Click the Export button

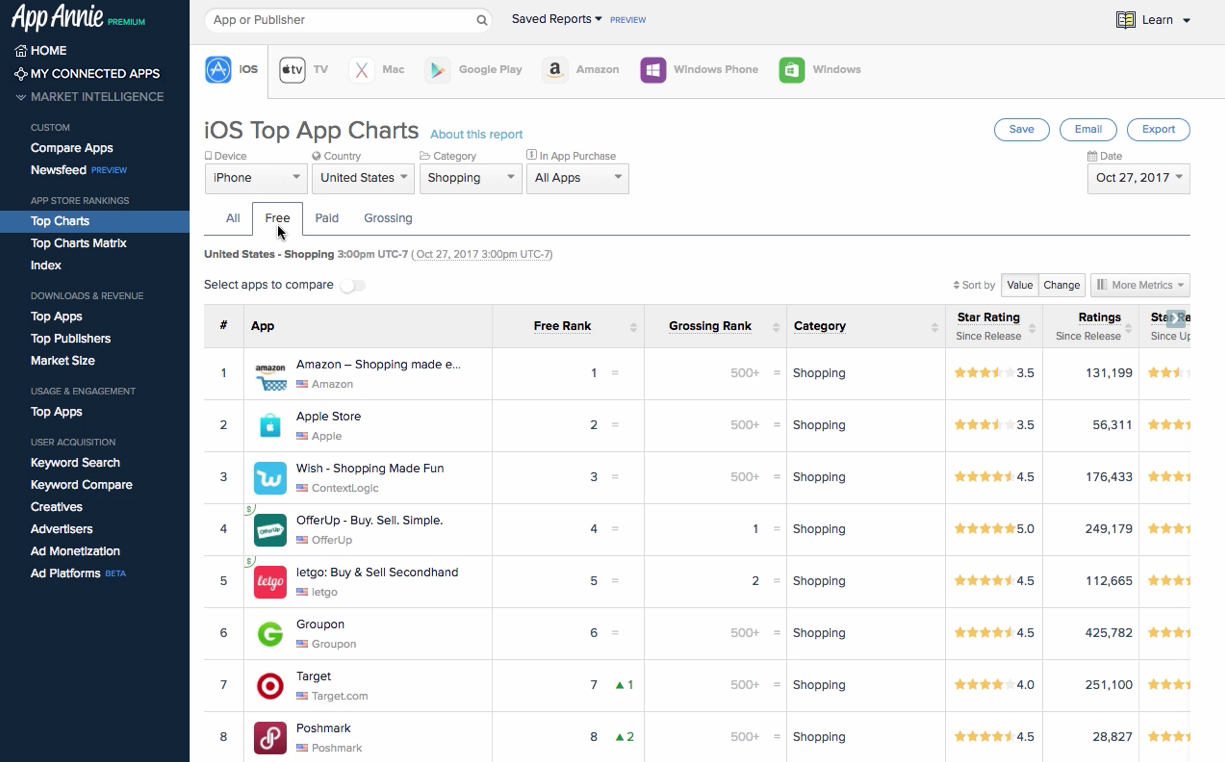(1159, 130)
